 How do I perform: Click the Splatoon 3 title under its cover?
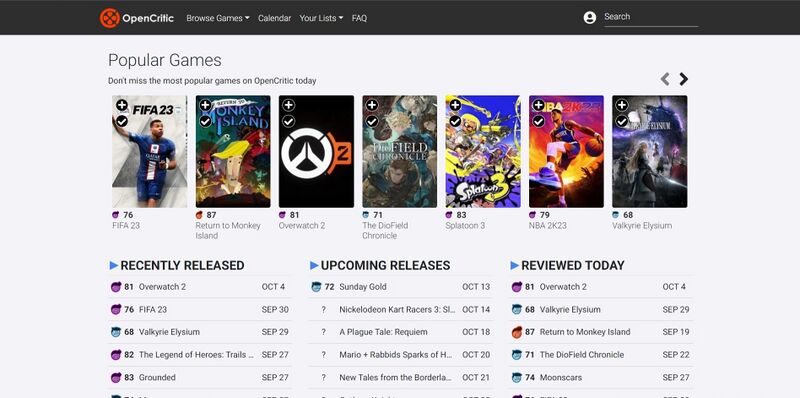click(465, 226)
